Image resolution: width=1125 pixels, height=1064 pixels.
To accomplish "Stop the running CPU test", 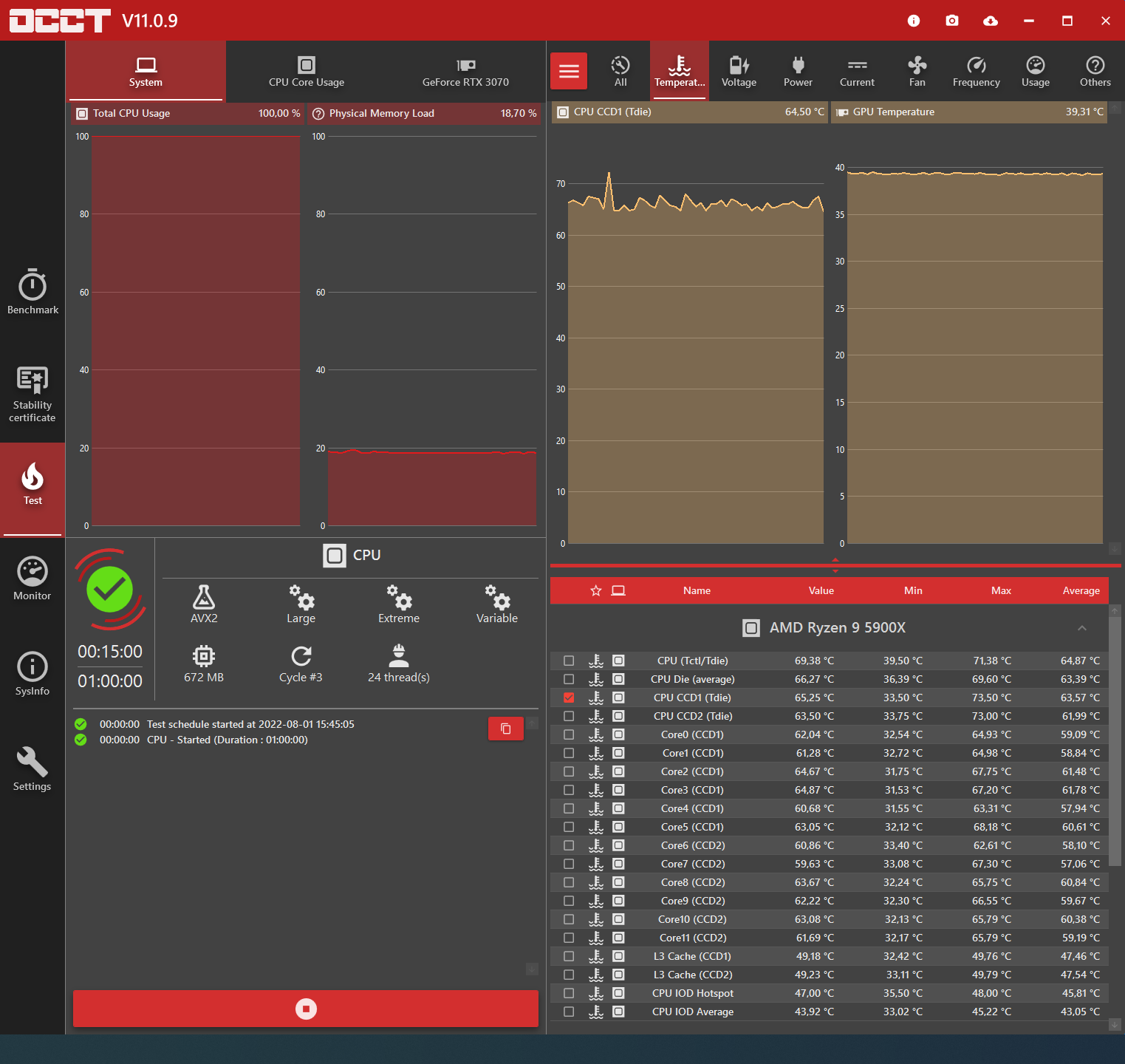I will [x=306, y=1009].
